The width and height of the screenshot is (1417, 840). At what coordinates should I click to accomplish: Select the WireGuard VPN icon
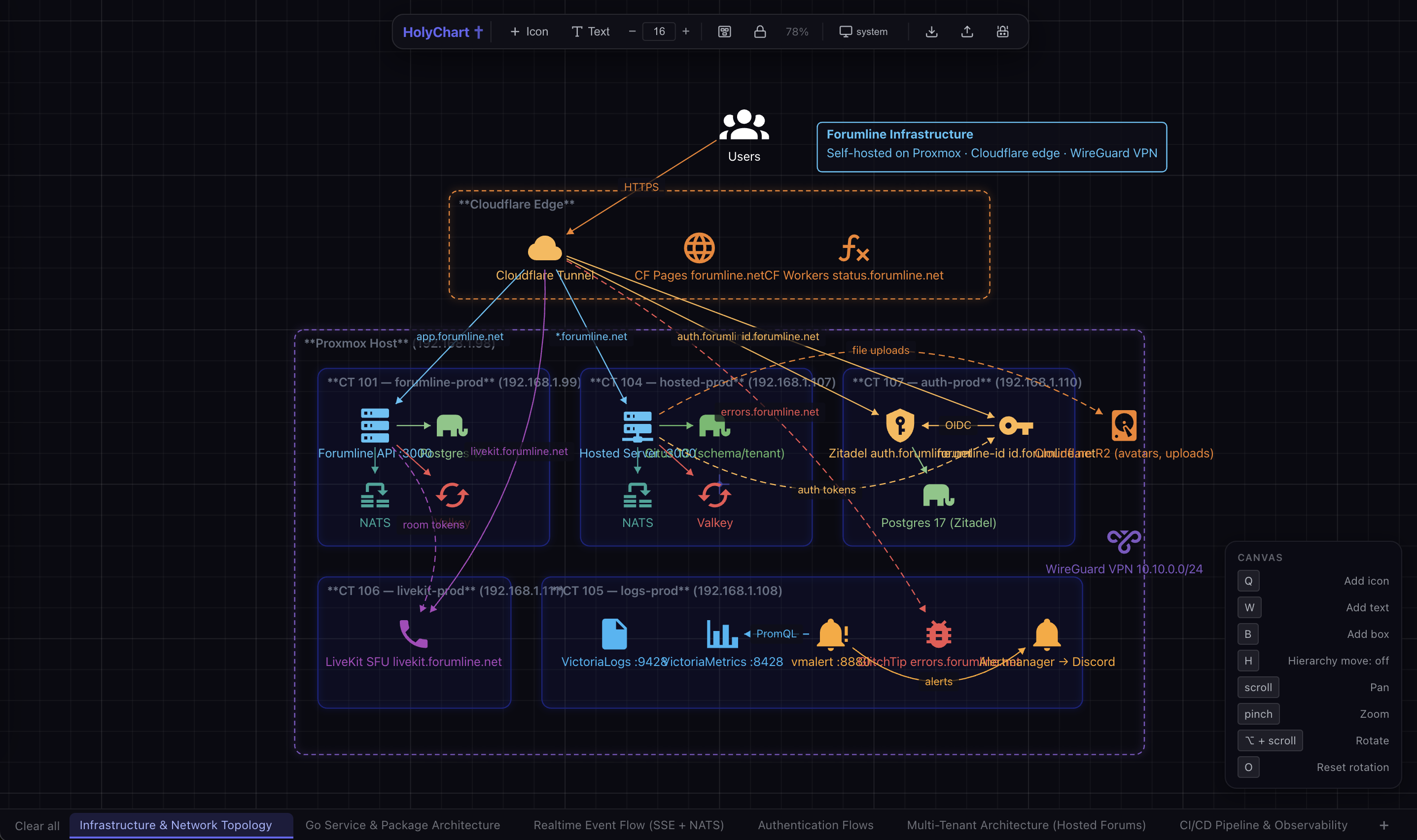pyautogui.click(x=1124, y=541)
